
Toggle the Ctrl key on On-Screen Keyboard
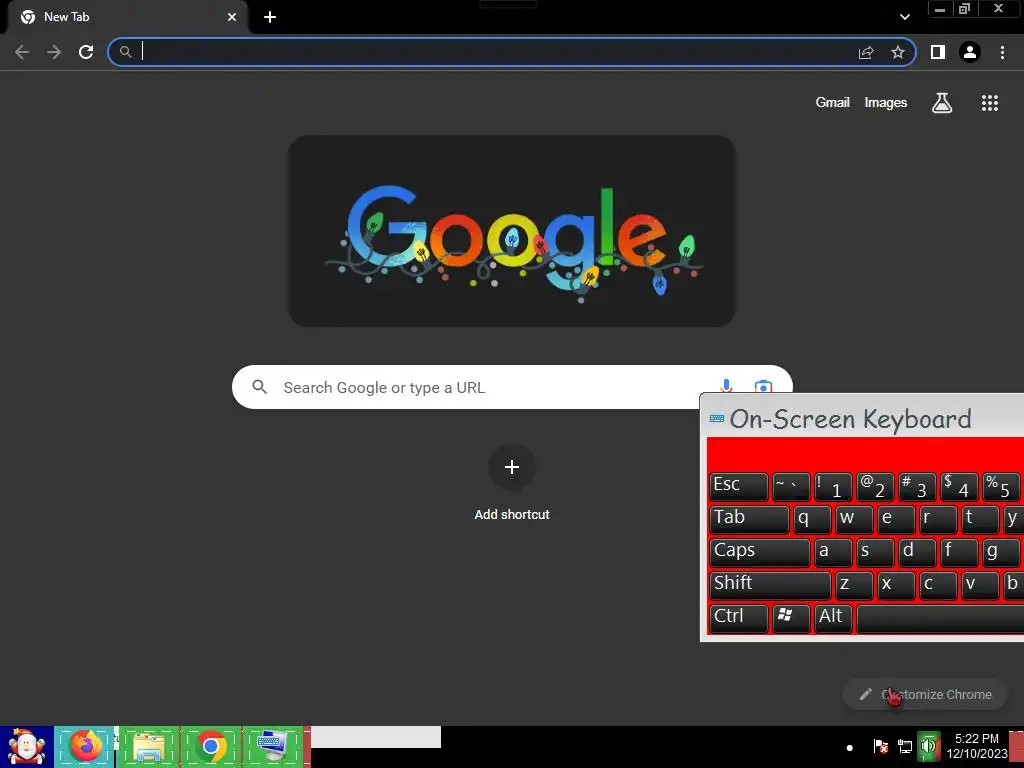[739, 618]
